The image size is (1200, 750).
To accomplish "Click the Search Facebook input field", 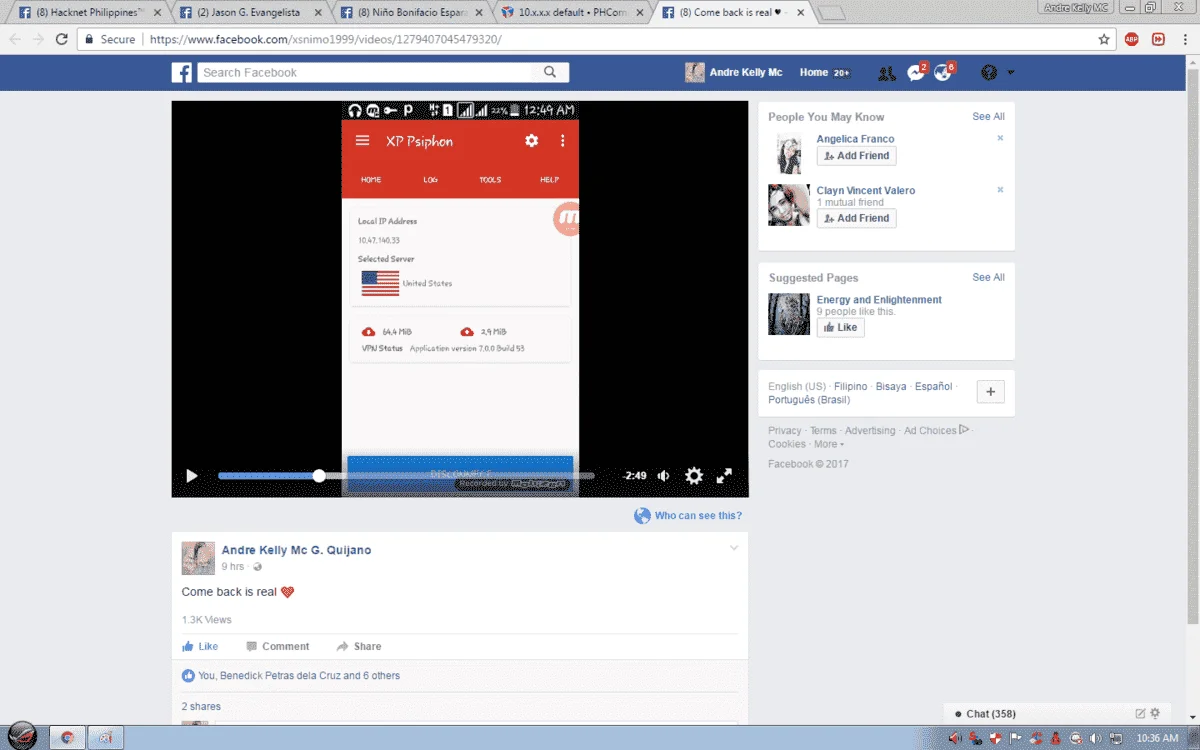I will (366, 72).
